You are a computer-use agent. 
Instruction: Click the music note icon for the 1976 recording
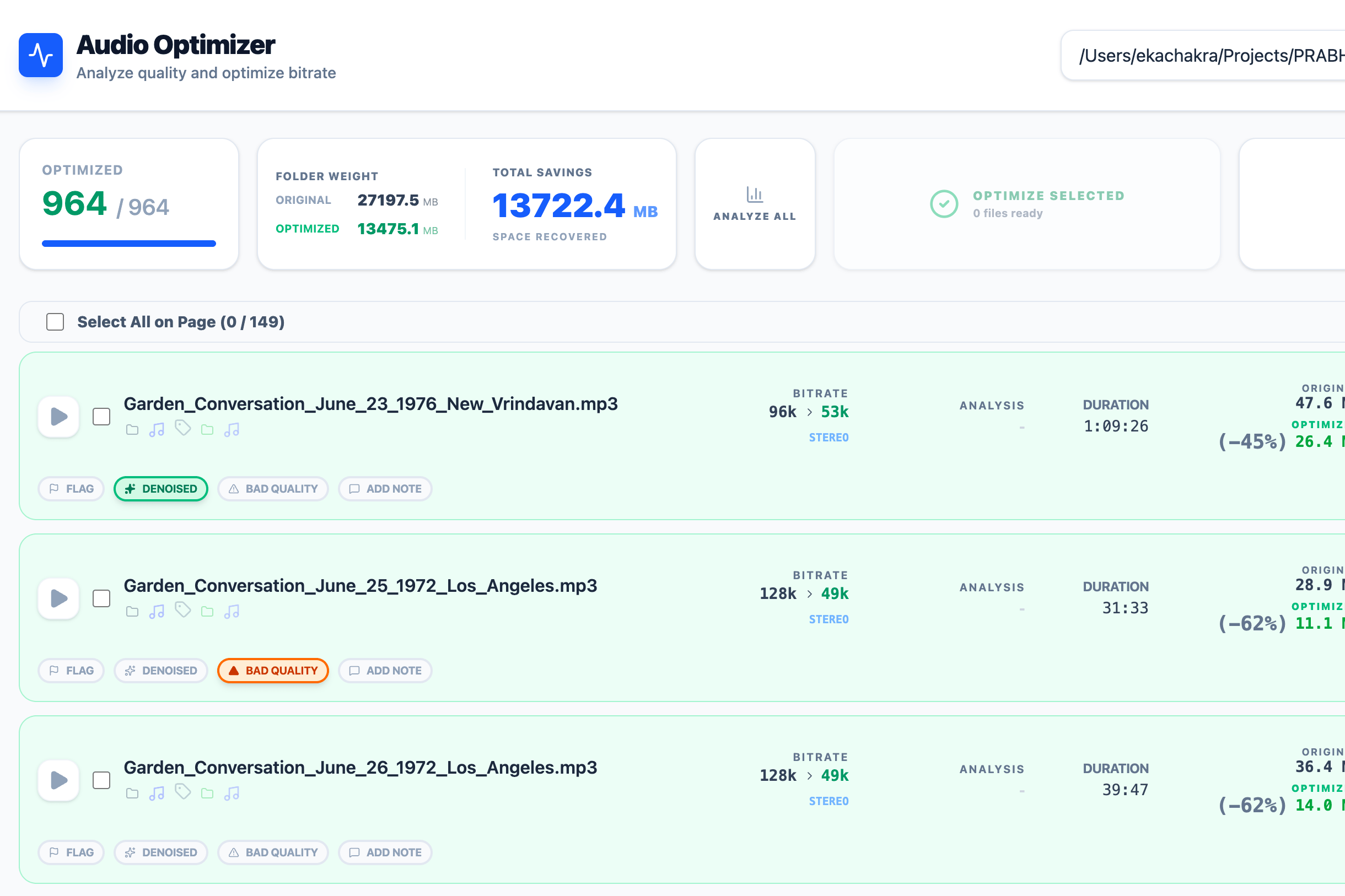157,429
